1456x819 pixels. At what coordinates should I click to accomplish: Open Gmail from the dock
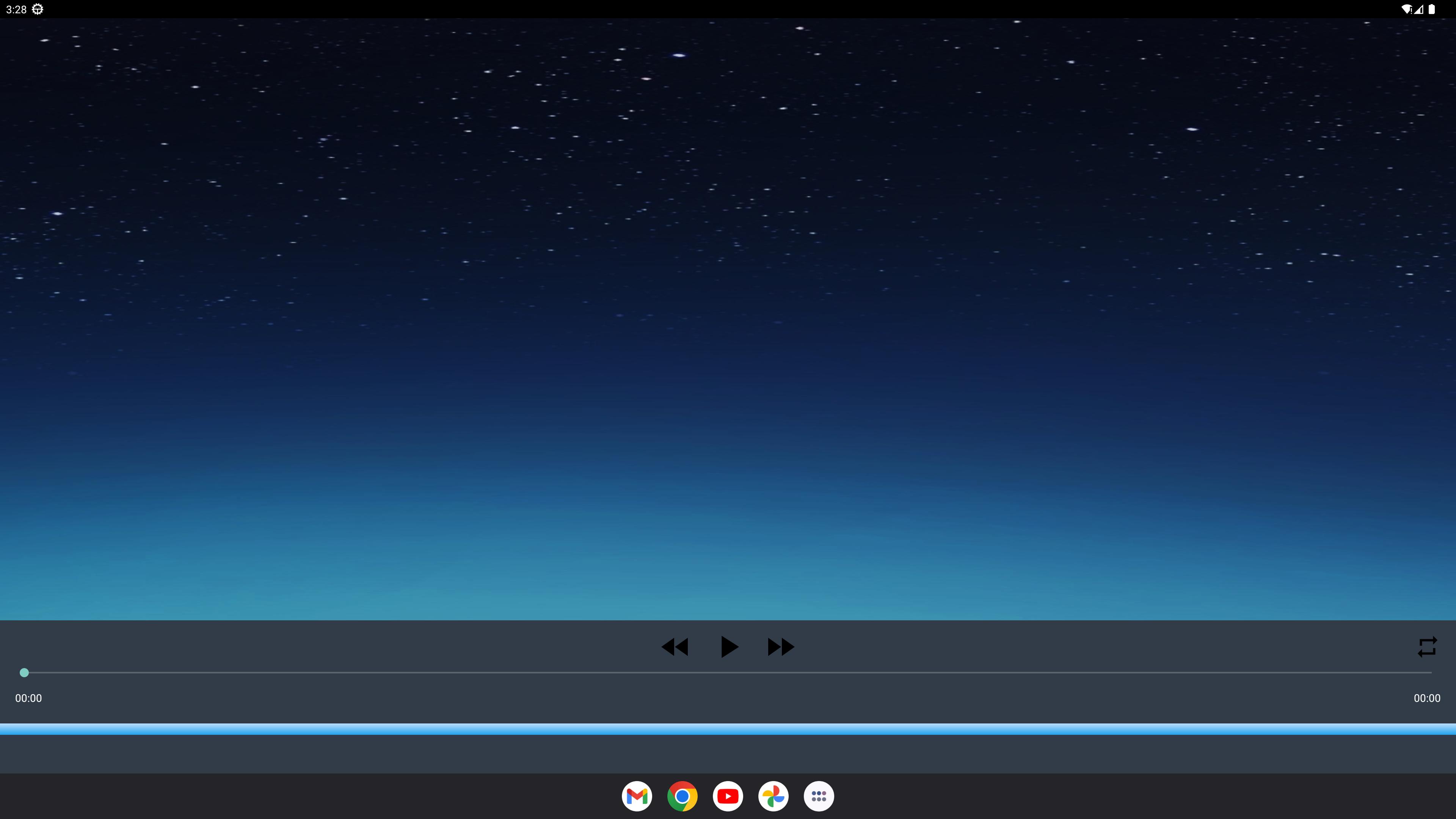click(x=637, y=796)
